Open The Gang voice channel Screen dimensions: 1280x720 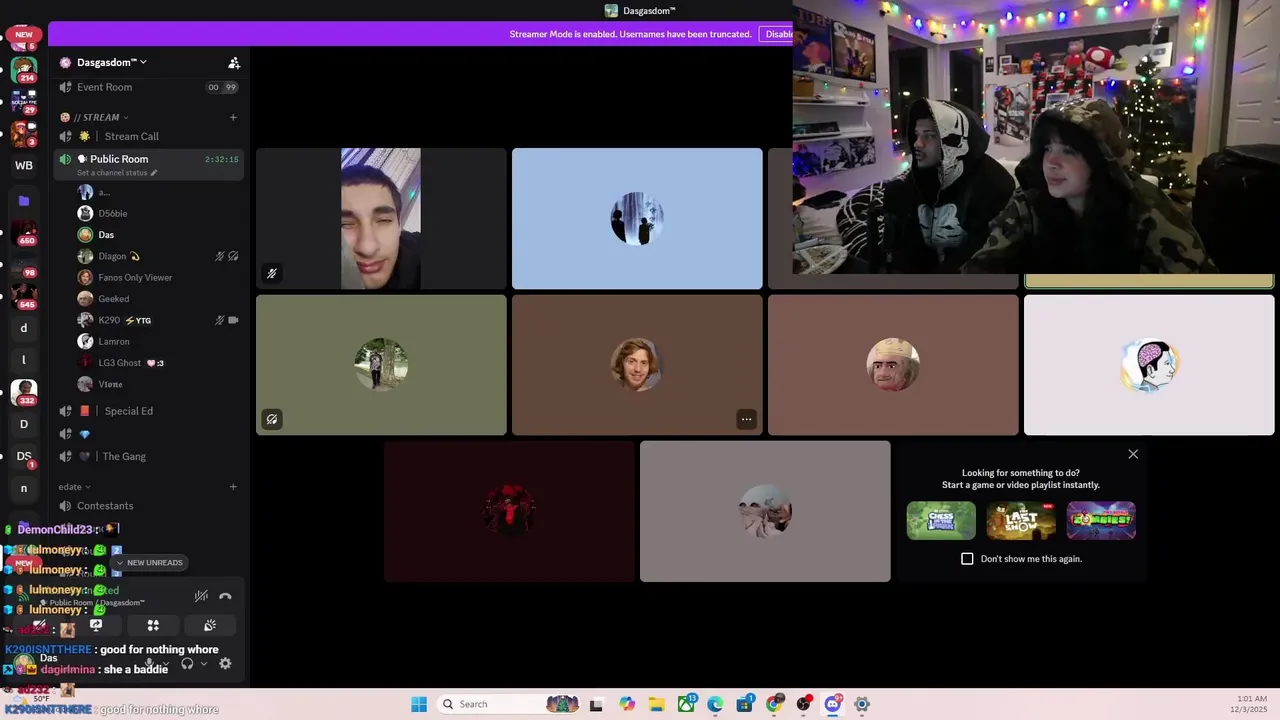(x=148, y=456)
